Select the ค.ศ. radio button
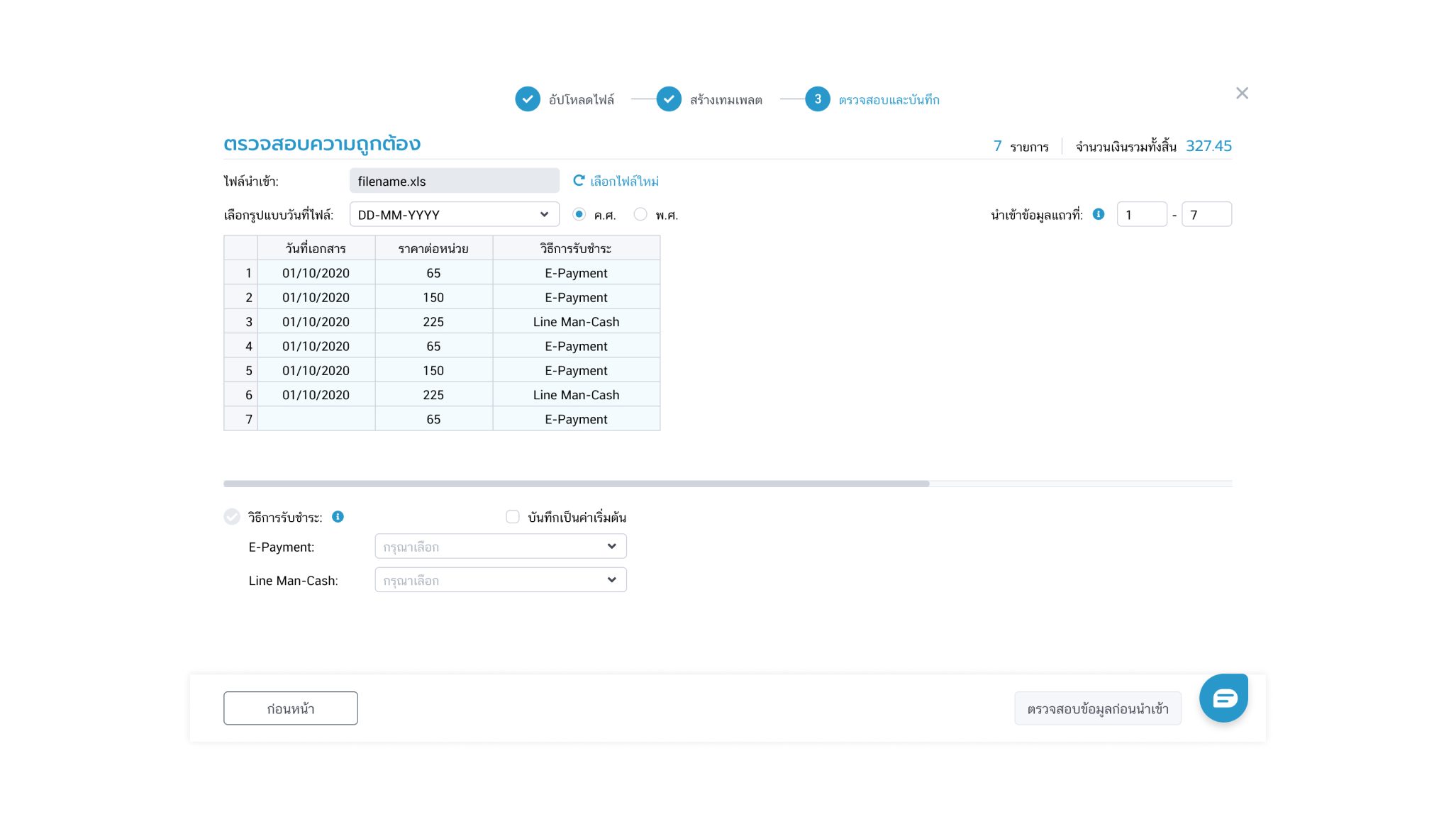Screen dimensions: 1456x819 click(579, 214)
